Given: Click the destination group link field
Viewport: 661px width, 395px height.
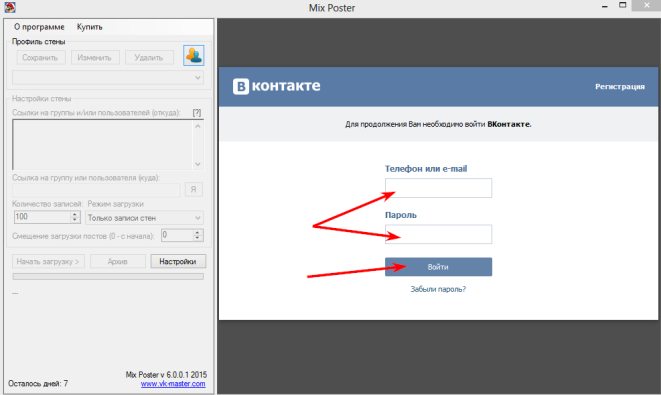Looking at the screenshot, I should click(x=97, y=190).
